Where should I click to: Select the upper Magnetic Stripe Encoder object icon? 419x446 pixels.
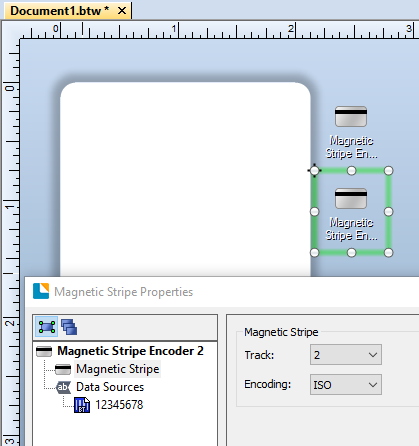click(351, 116)
